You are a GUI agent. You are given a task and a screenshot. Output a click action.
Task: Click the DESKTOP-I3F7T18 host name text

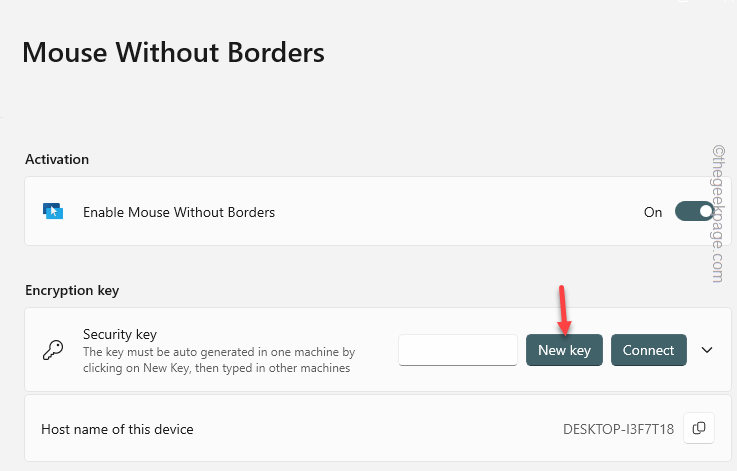[619, 429]
